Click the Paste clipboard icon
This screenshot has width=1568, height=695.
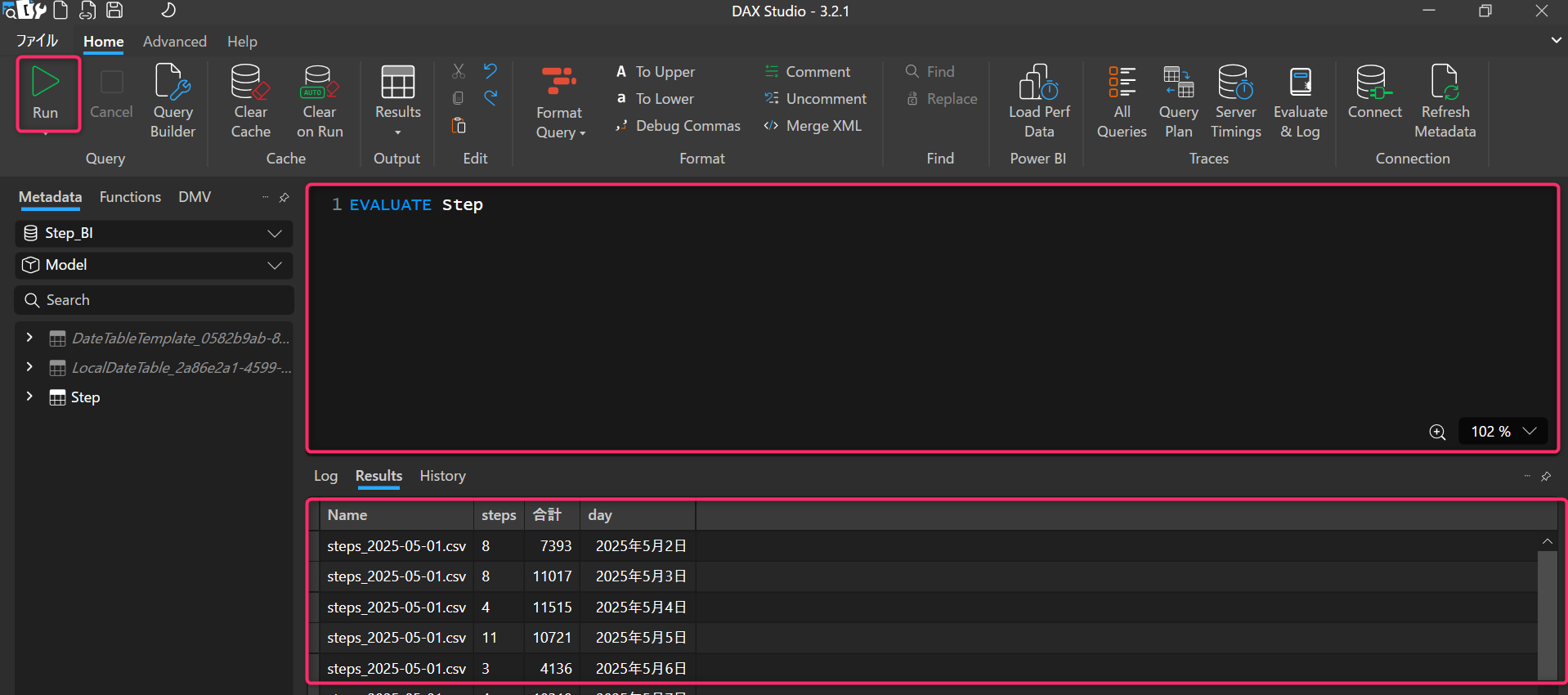click(x=459, y=125)
